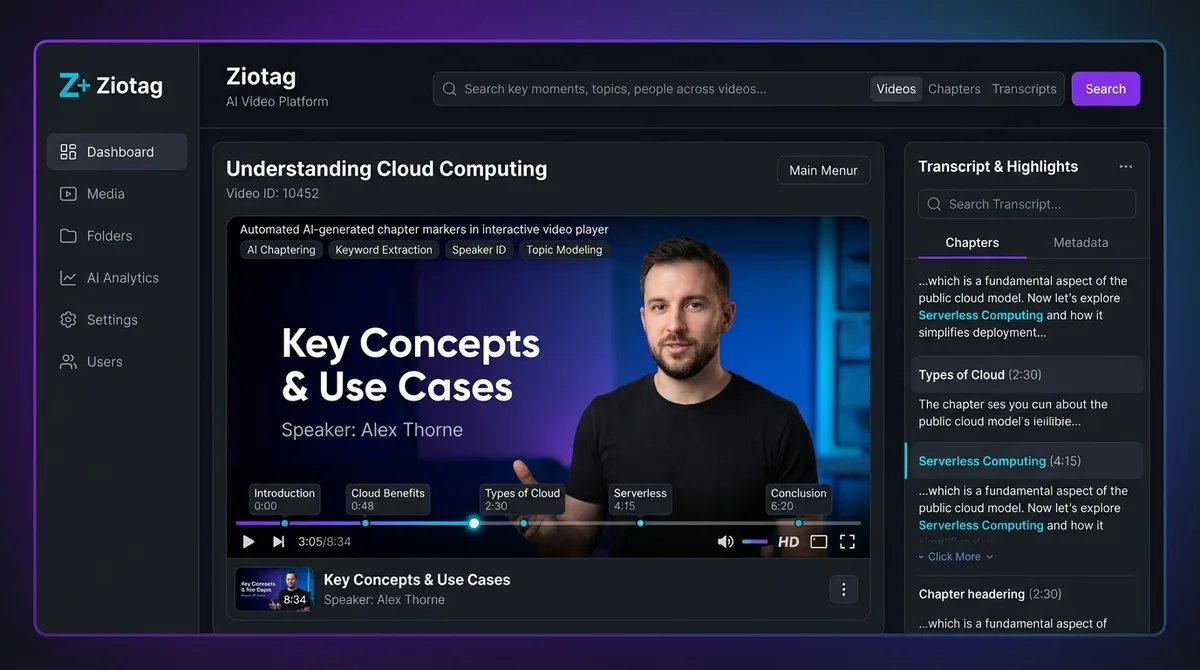Focus the Search Transcript field
Viewport: 1200px width, 670px height.
click(x=1027, y=204)
